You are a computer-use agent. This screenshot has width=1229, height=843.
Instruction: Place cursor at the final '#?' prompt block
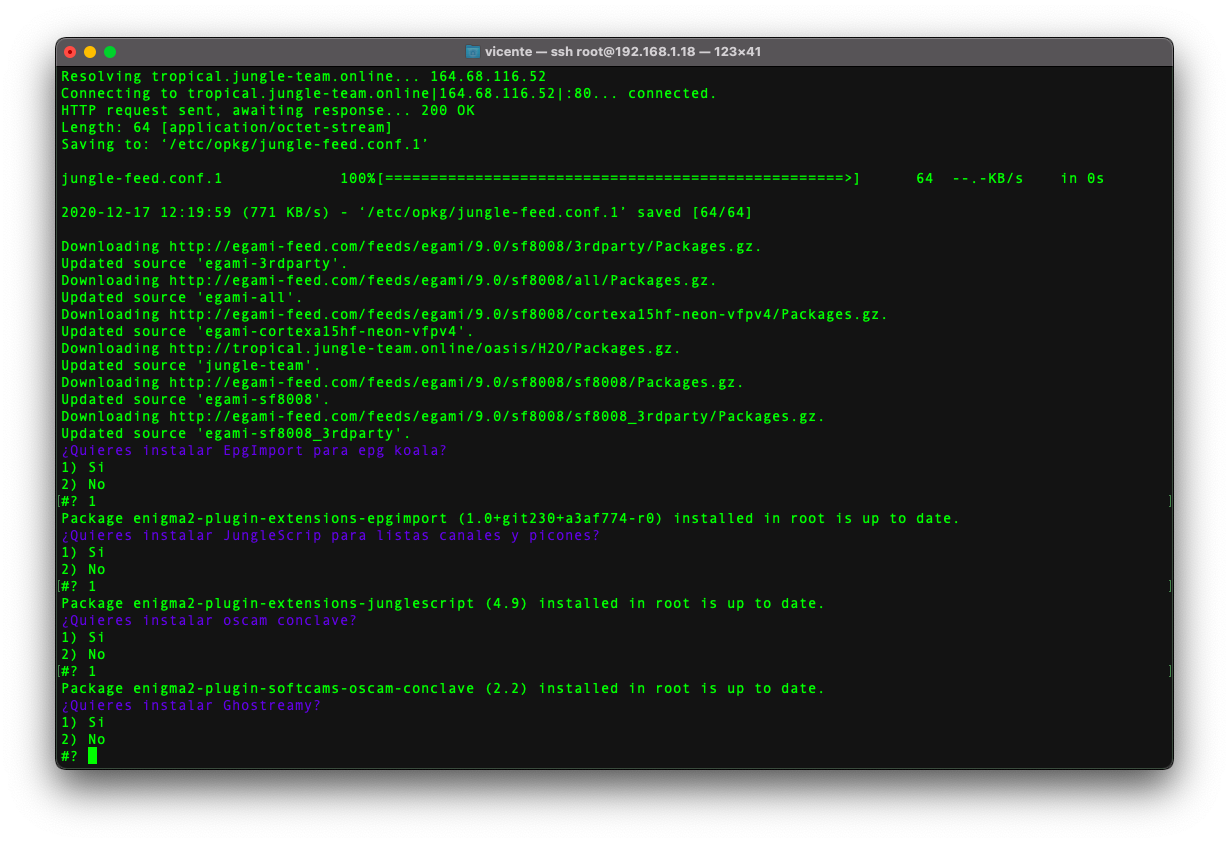click(x=92, y=756)
